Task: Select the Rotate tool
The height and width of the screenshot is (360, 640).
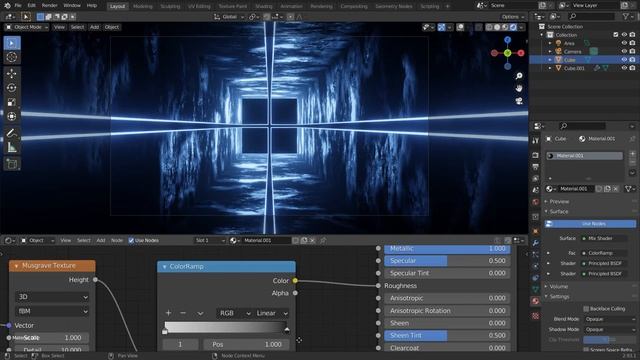Action: point(12,88)
